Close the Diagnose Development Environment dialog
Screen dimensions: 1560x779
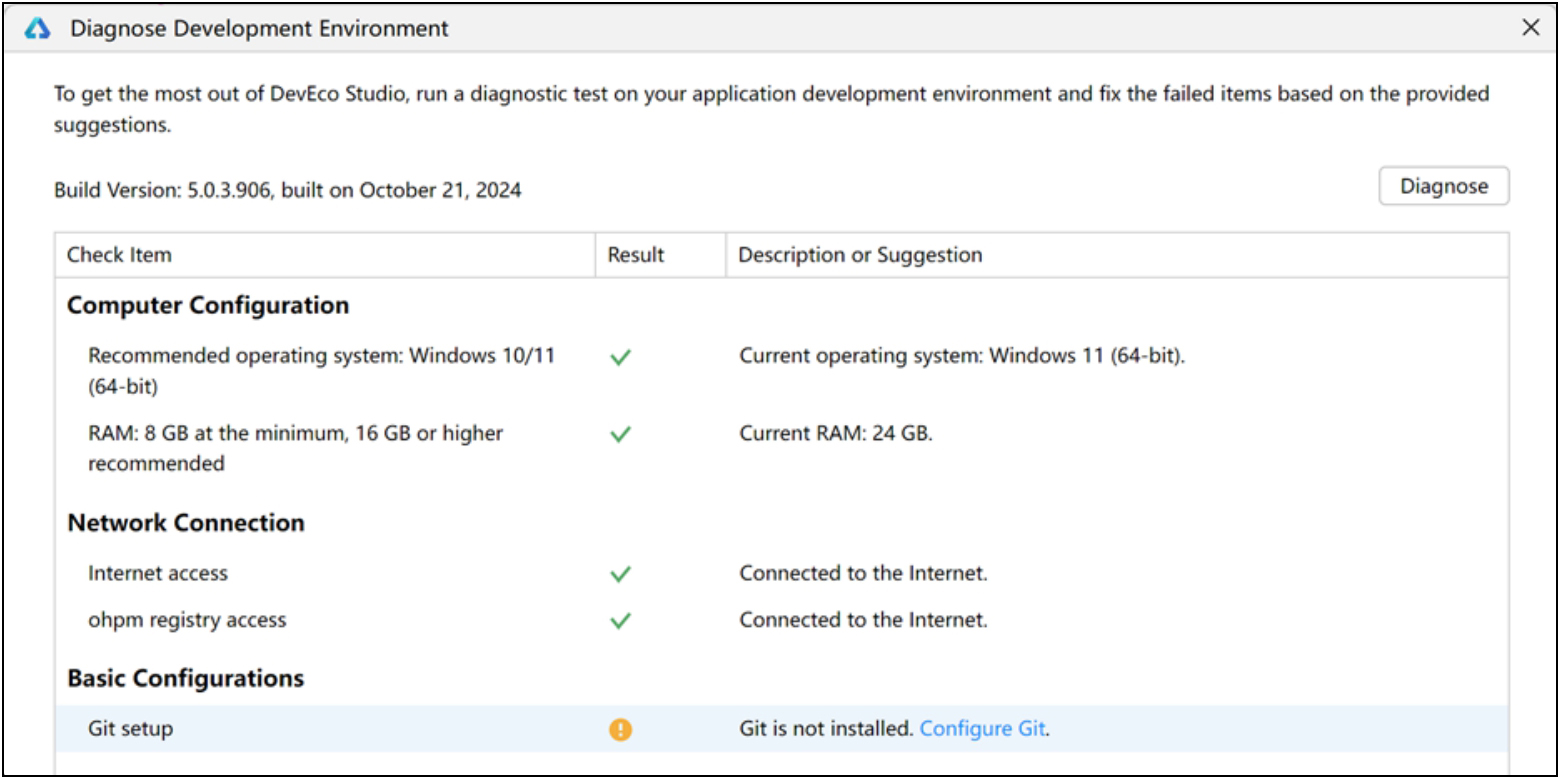[x=1530, y=29]
